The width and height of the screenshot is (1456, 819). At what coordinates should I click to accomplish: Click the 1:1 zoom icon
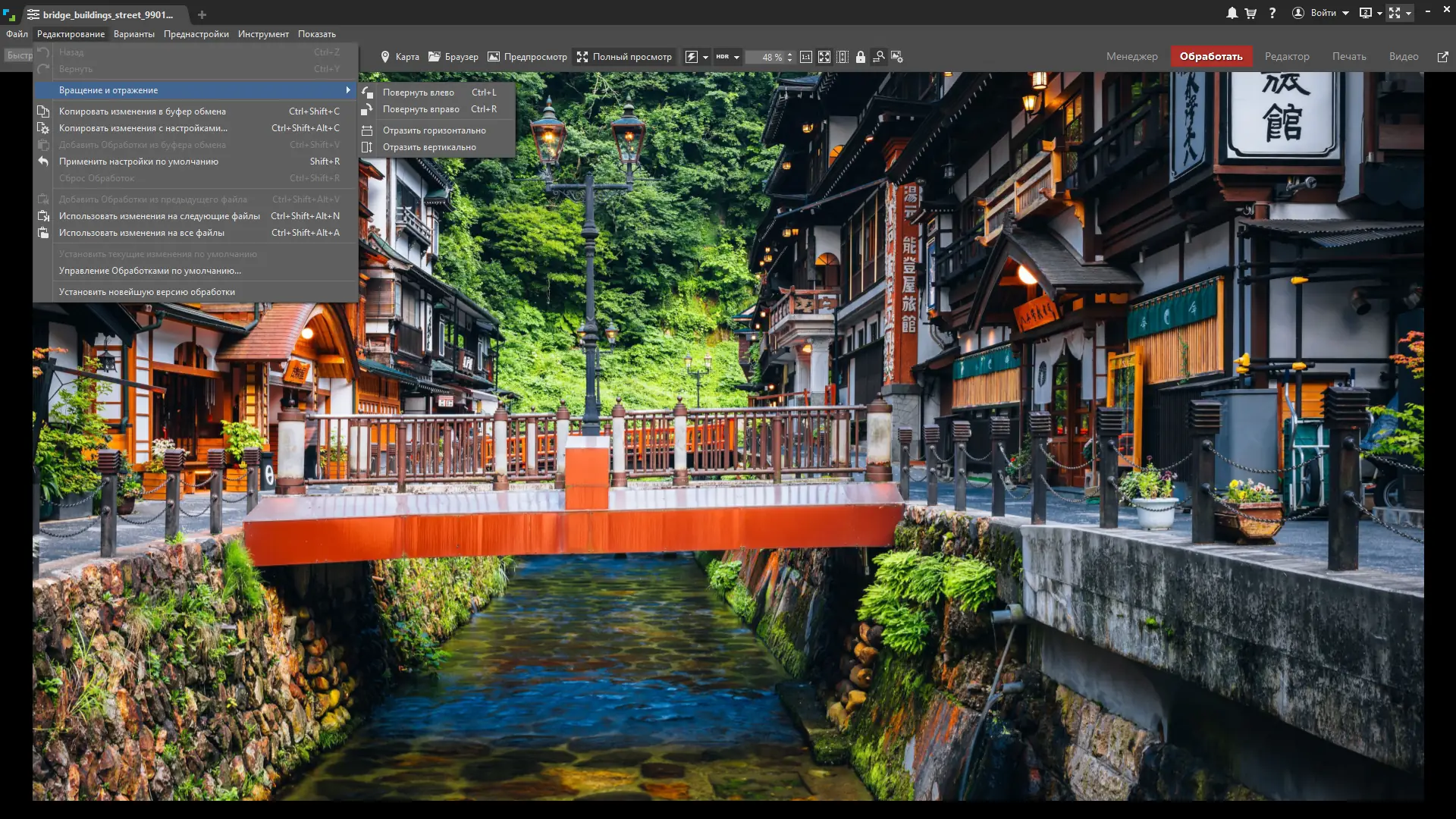click(x=805, y=57)
